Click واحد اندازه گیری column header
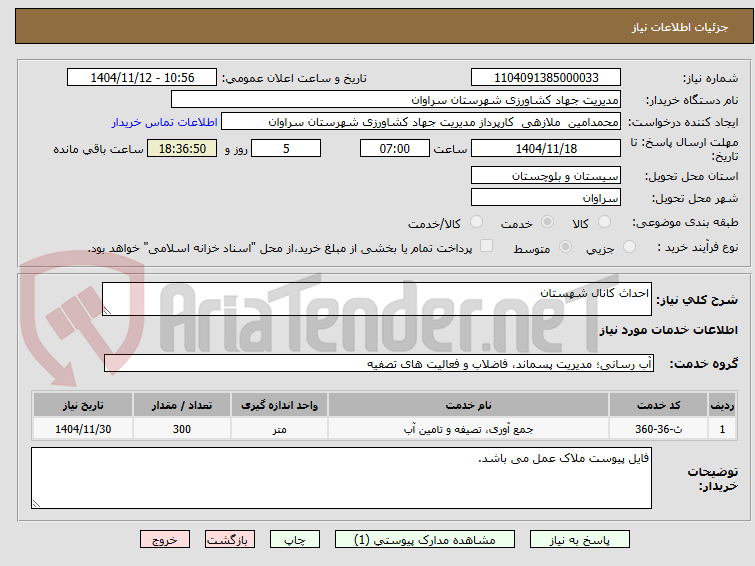This screenshot has width=755, height=566. (279, 405)
